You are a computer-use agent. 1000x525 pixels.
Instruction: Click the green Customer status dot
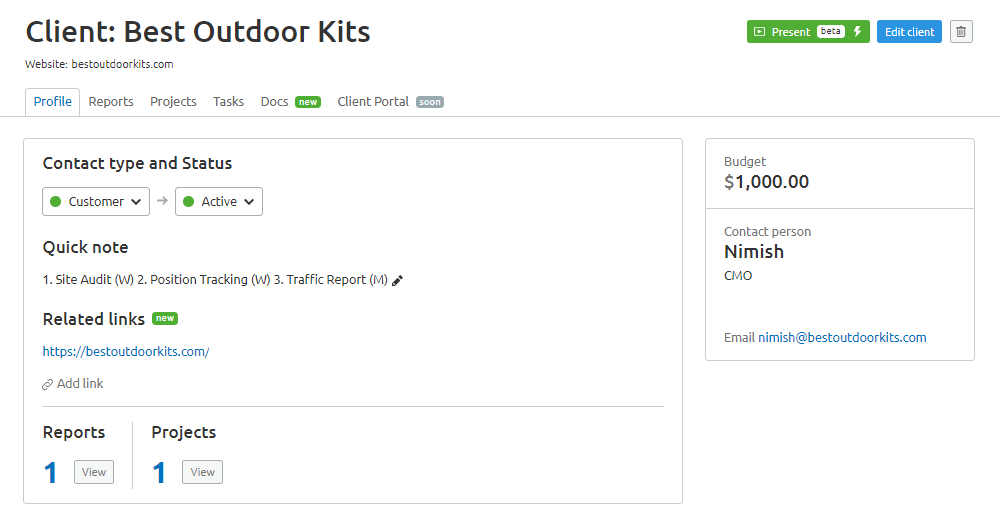55,202
